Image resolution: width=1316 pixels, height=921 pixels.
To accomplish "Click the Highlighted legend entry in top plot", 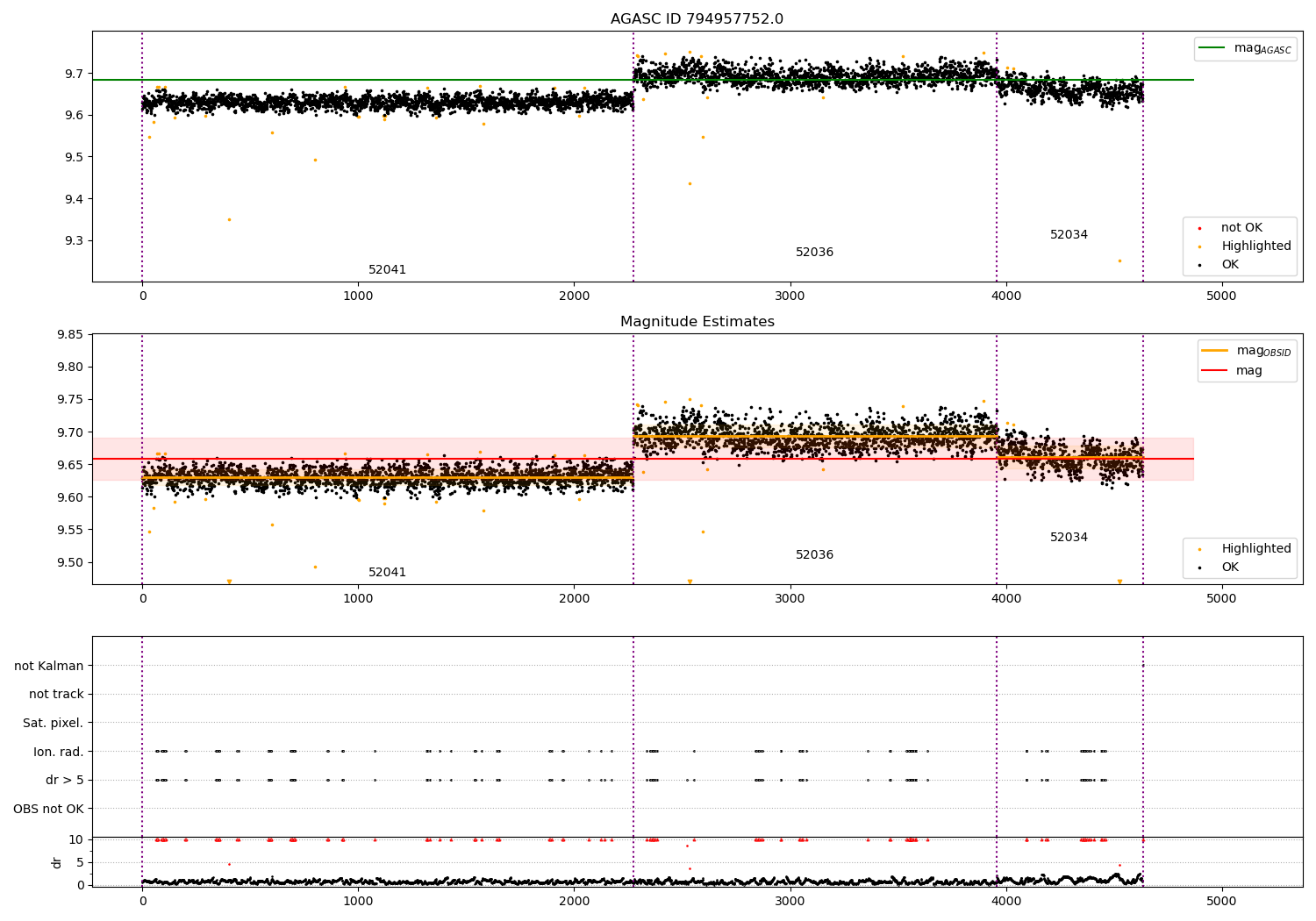I will 1245,246.
